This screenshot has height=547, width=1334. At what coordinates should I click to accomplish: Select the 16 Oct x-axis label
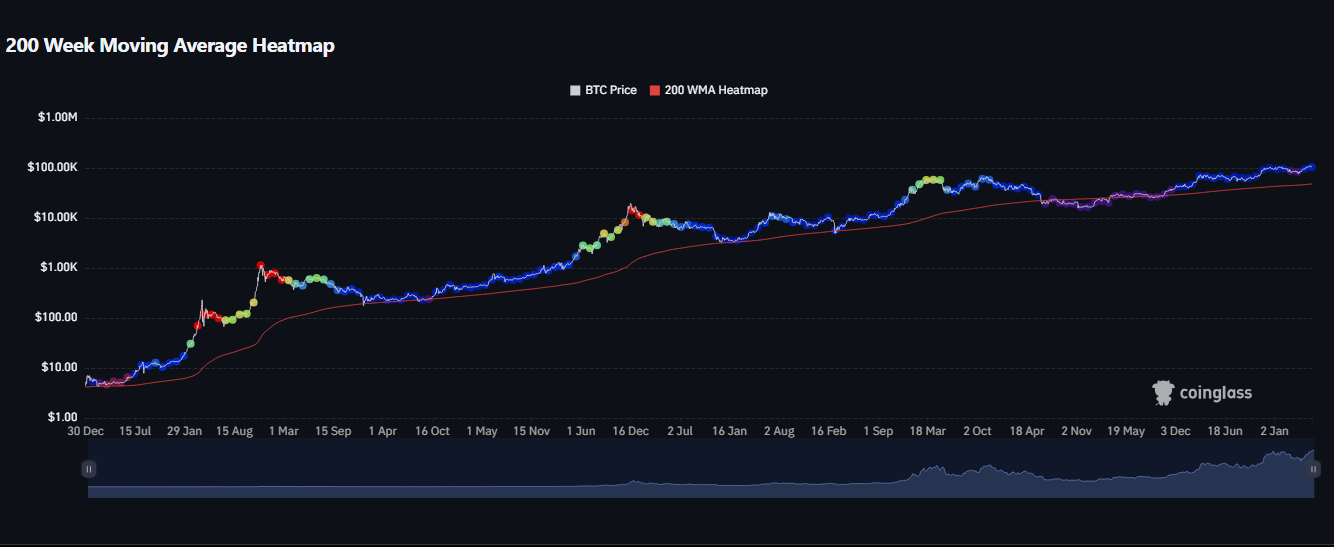[x=432, y=431]
